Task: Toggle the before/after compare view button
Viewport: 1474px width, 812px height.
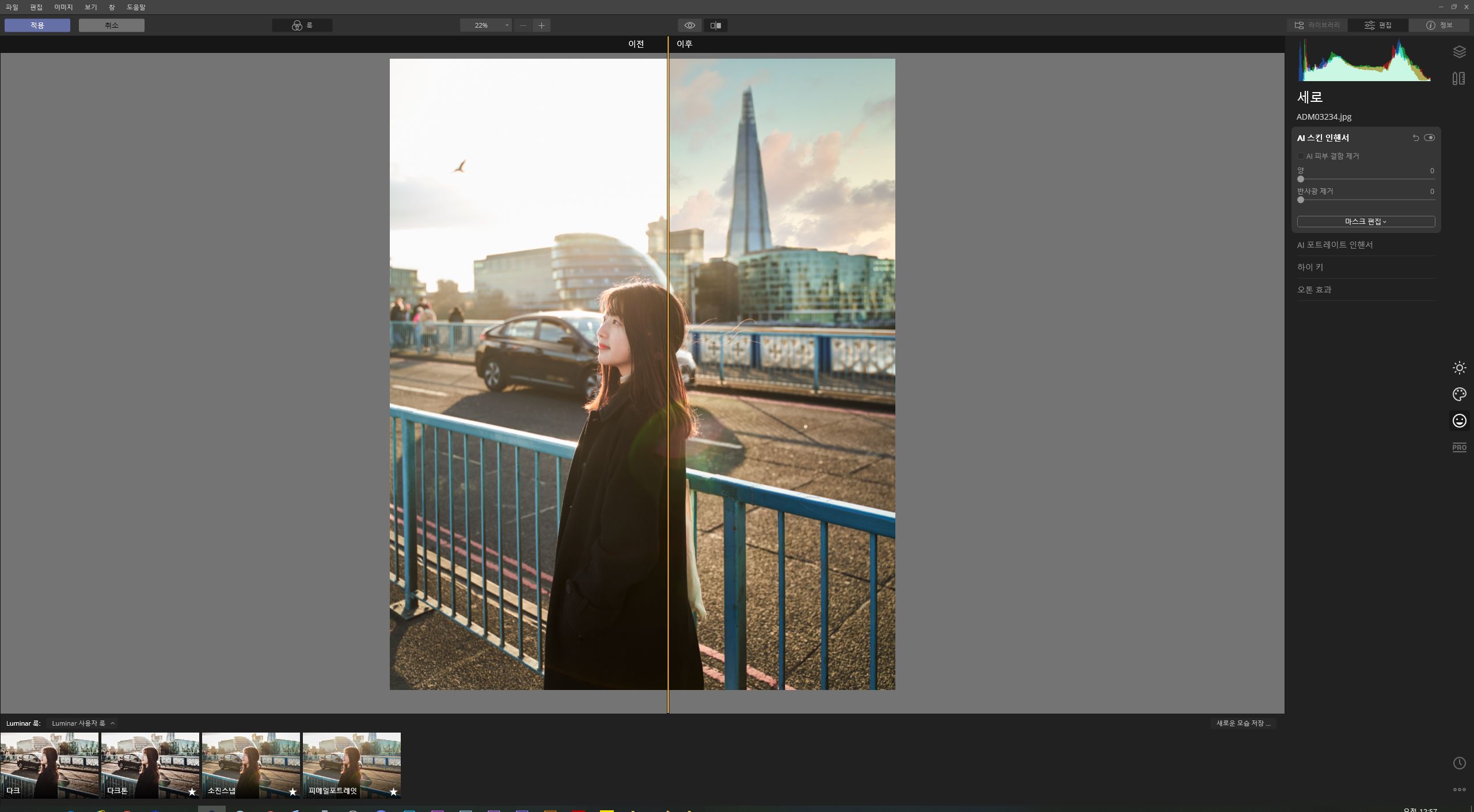Action: click(715, 25)
